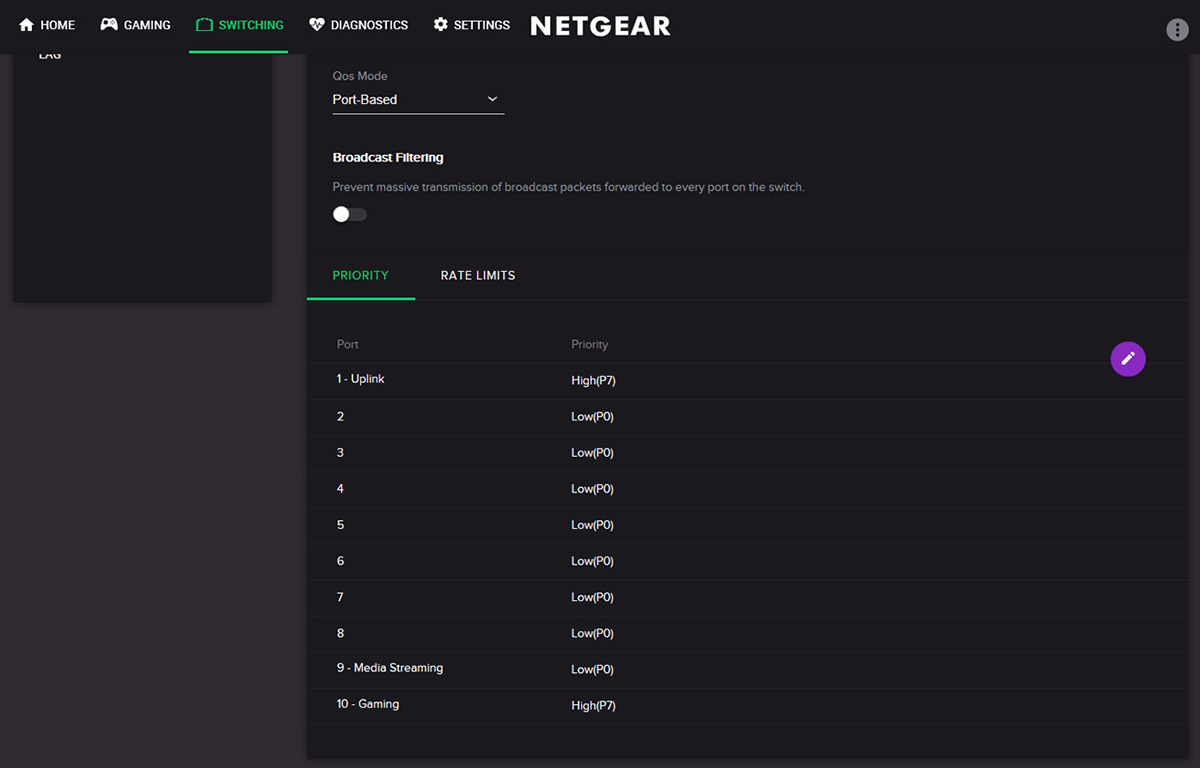Select the LAG item in sidebar

click(50, 55)
